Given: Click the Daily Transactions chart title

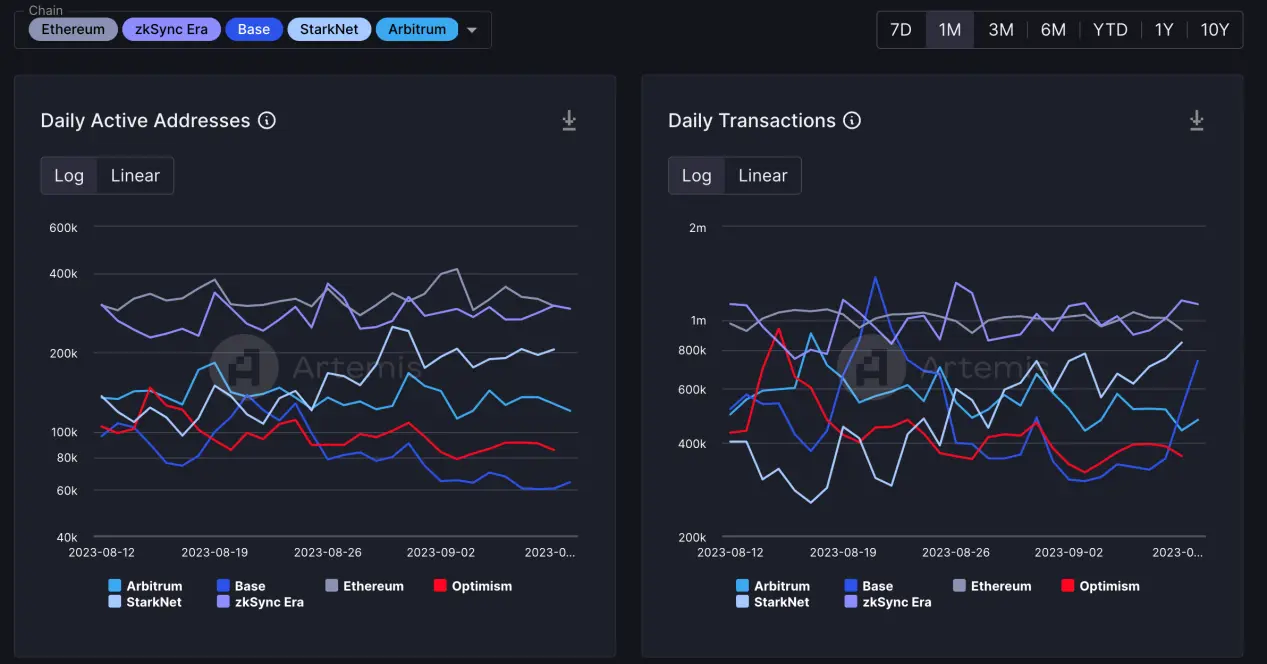Looking at the screenshot, I should click(752, 121).
